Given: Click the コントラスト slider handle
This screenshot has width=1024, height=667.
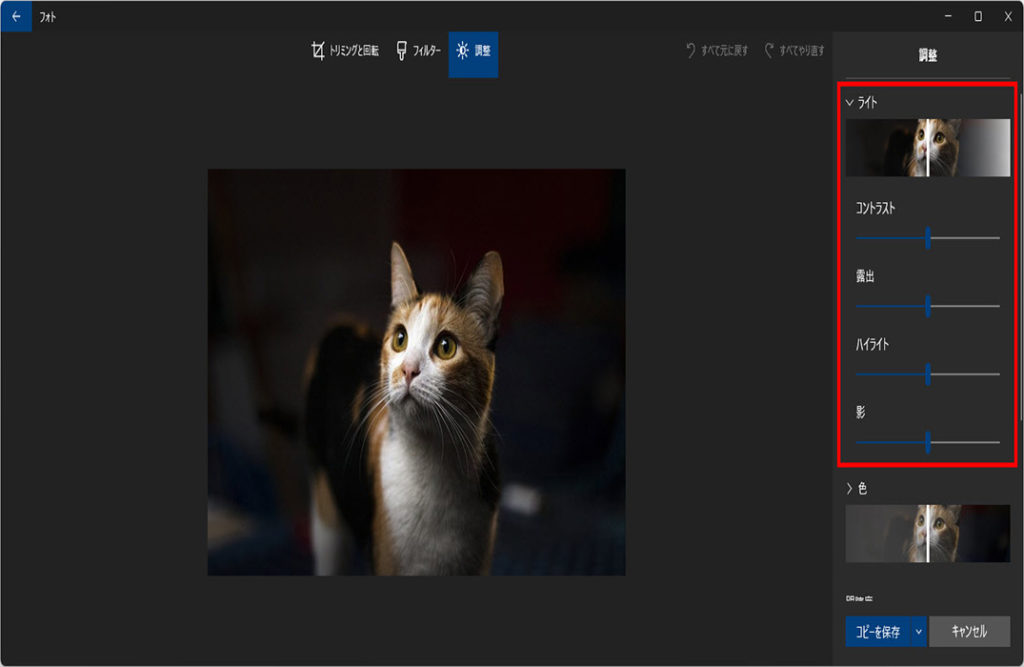Looking at the screenshot, I should pyautogui.click(x=928, y=238).
